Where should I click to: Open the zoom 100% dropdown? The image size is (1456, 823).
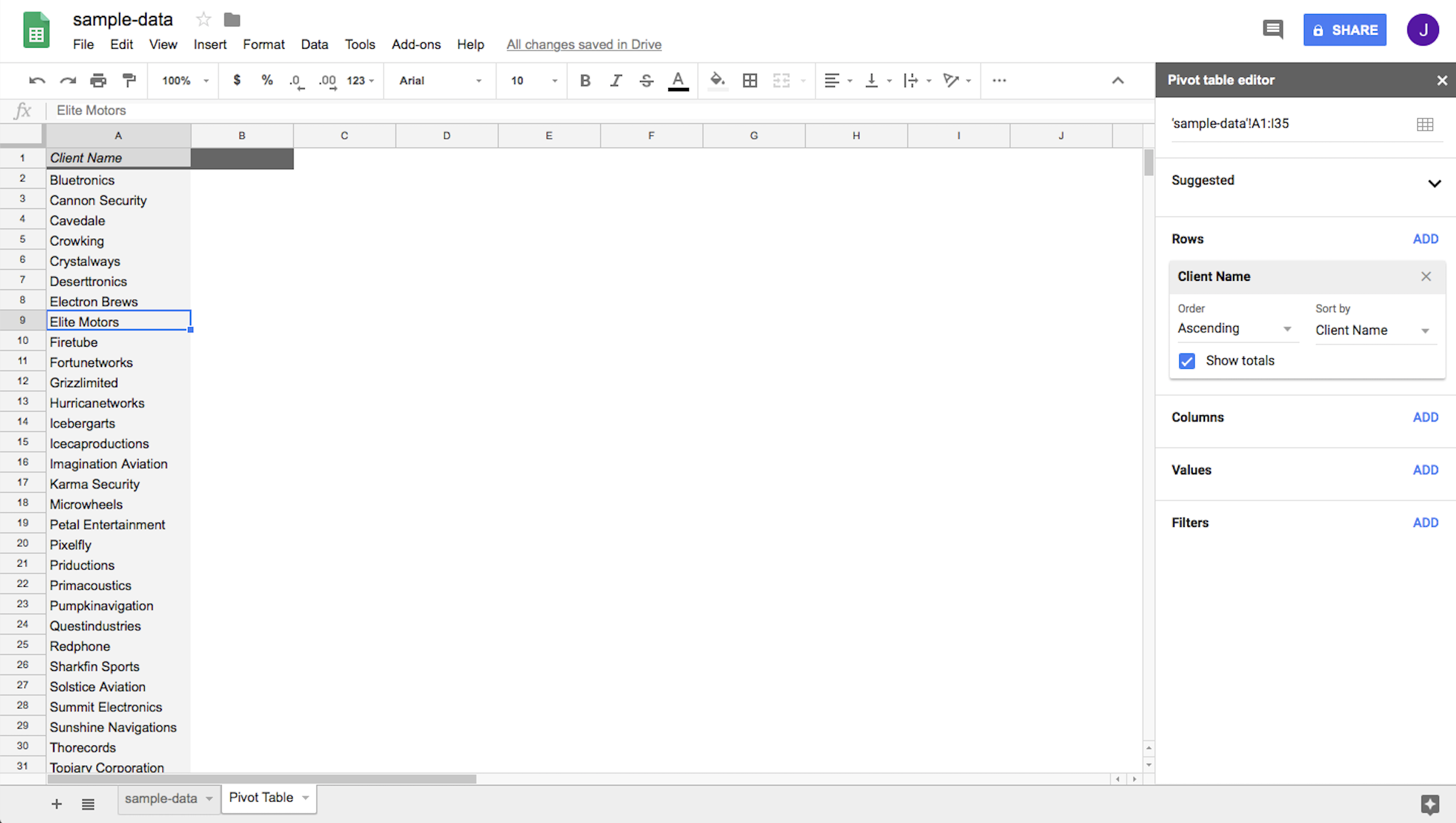[x=185, y=81]
